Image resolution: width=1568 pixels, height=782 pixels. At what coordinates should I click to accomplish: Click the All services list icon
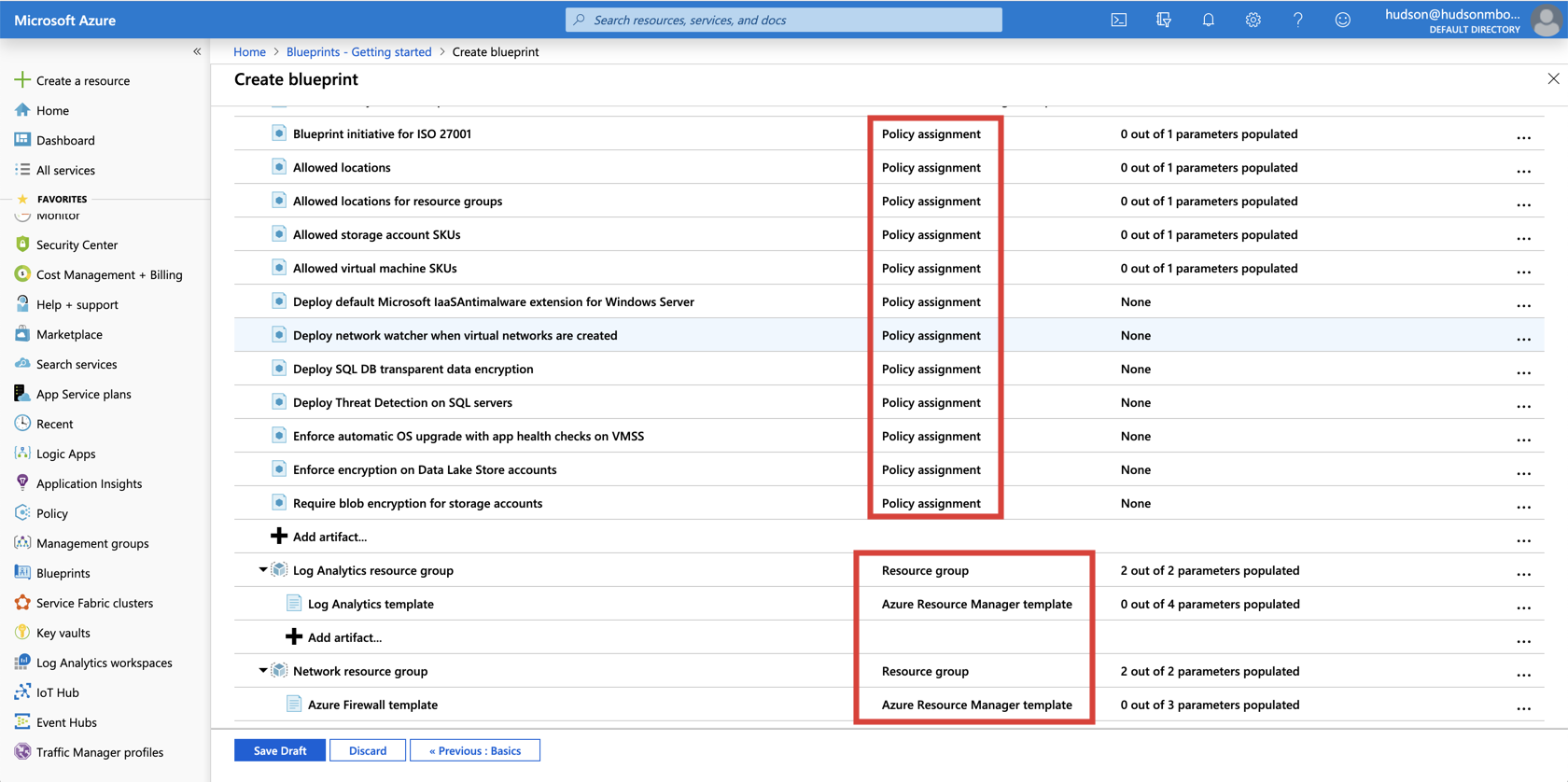(22, 170)
